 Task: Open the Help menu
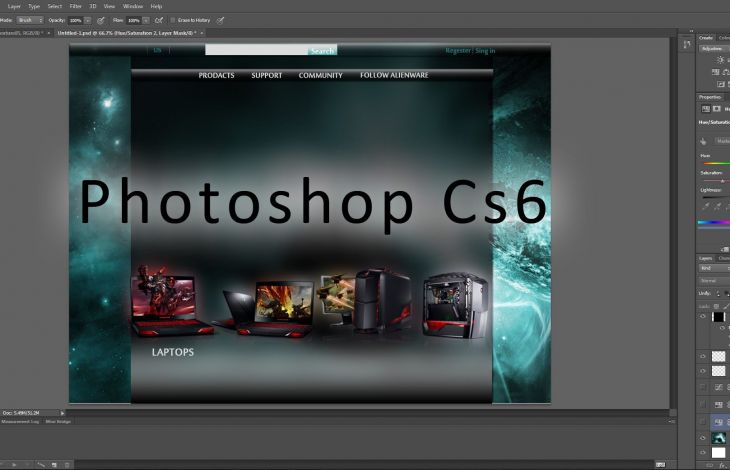click(156, 7)
